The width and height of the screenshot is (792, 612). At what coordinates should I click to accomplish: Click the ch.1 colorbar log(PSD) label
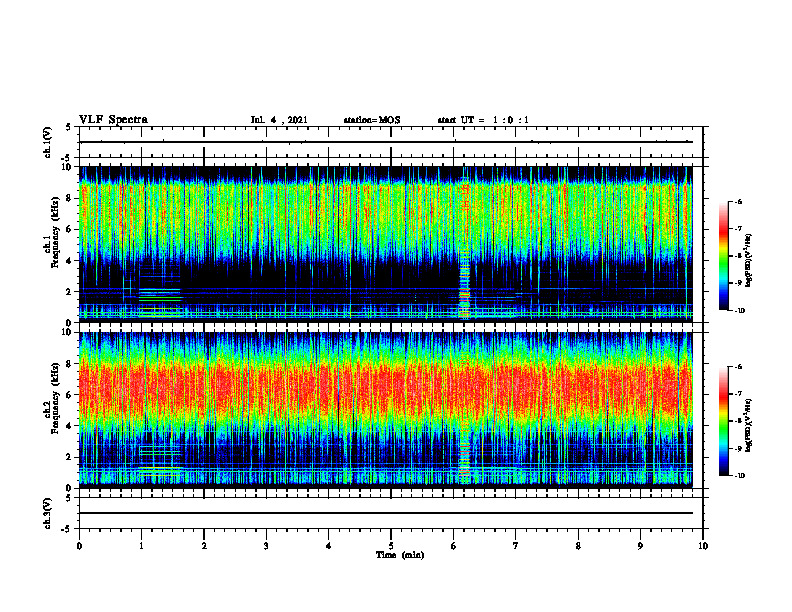tap(749, 261)
